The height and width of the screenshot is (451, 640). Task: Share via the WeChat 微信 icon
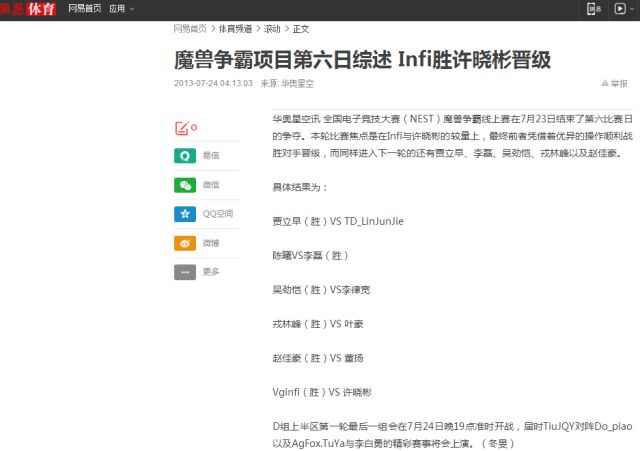185,185
